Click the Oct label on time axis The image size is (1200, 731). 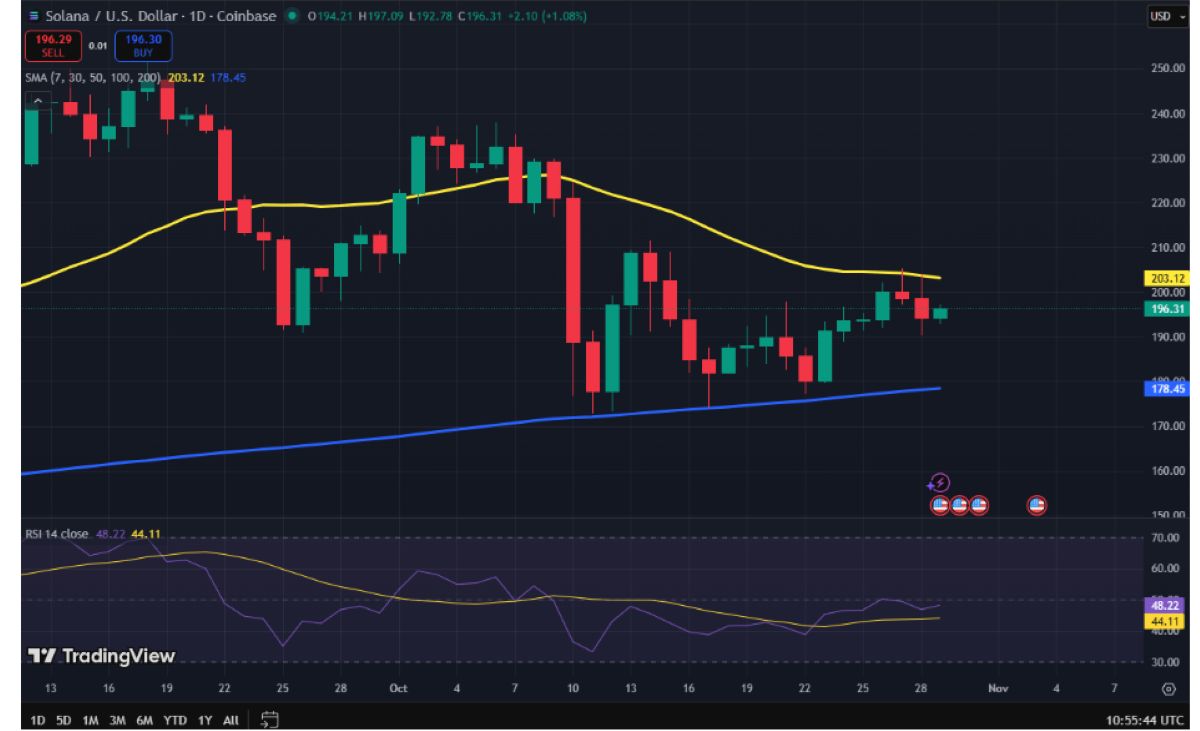[x=399, y=688]
